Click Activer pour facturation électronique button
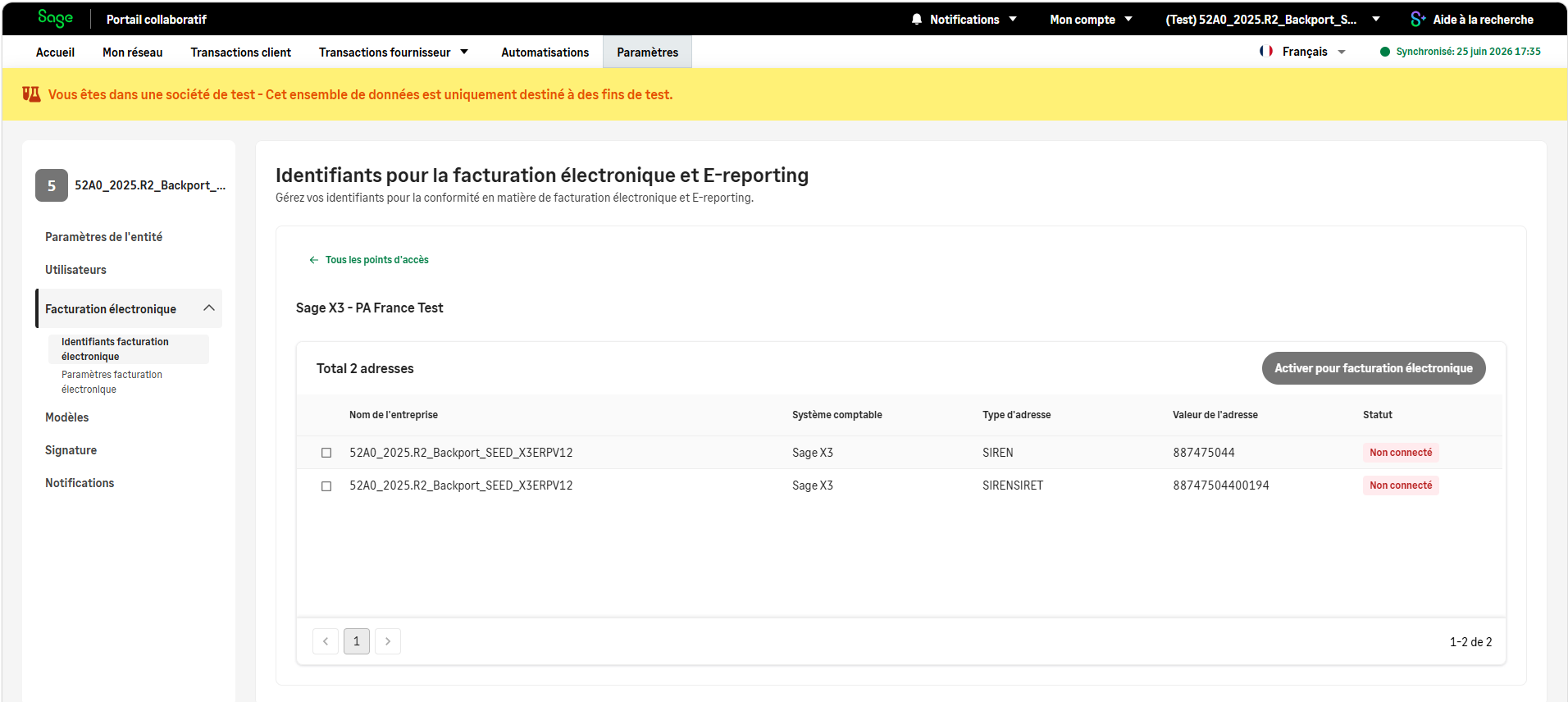The image size is (1568, 702). coord(1374,368)
